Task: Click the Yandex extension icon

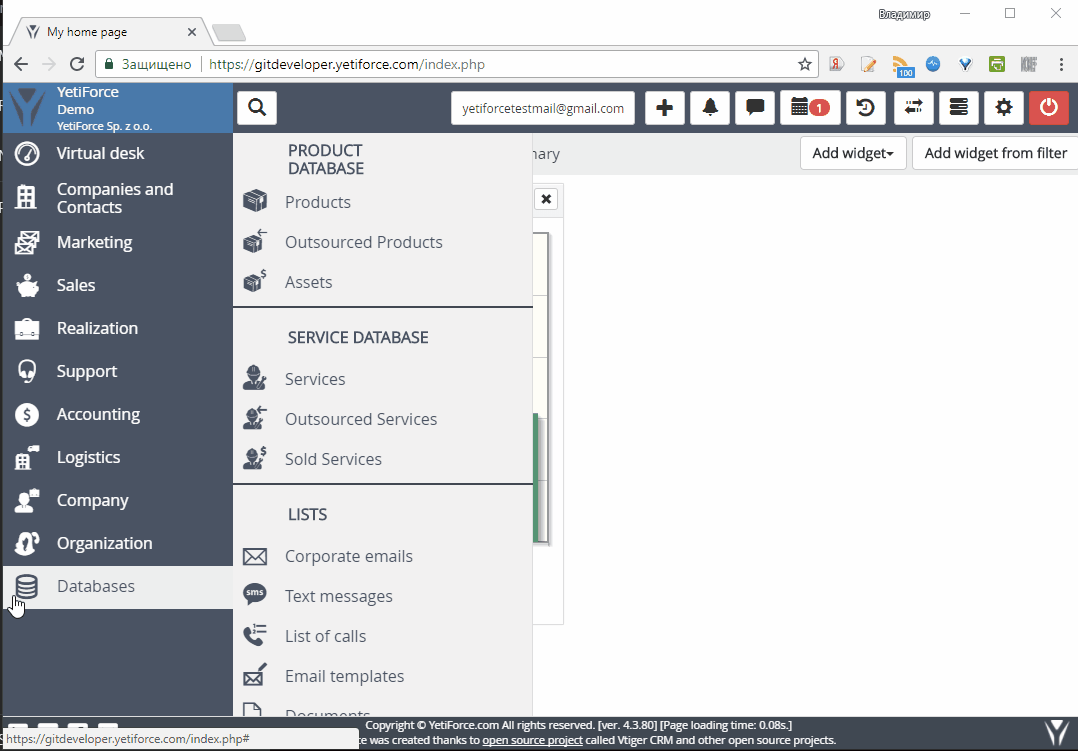Action: (x=837, y=64)
